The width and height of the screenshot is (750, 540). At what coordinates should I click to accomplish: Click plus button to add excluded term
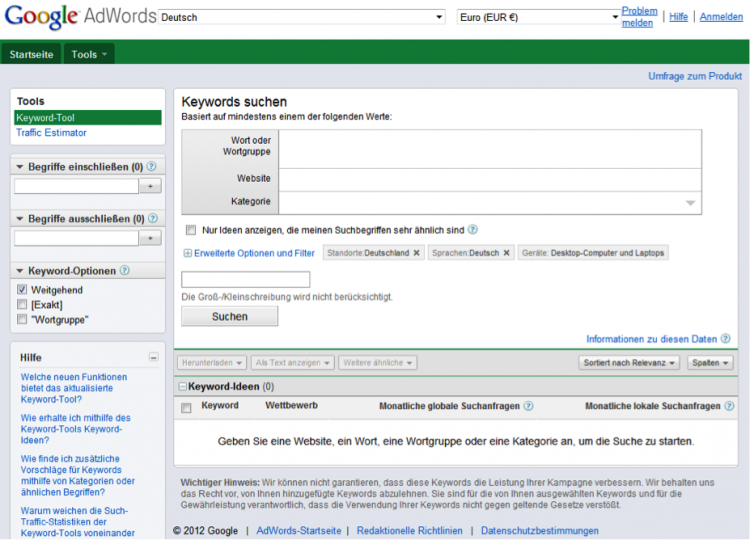tap(150, 238)
